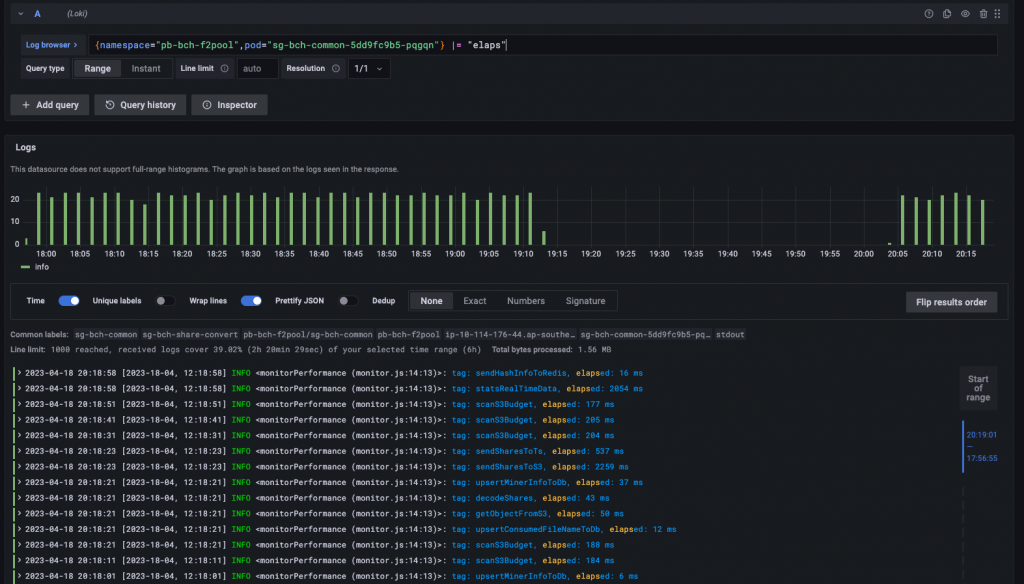Show Line limit info tooltip icon

[225, 69]
